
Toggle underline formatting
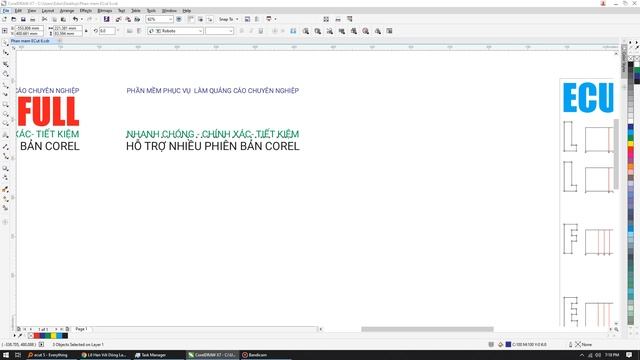point(260,31)
